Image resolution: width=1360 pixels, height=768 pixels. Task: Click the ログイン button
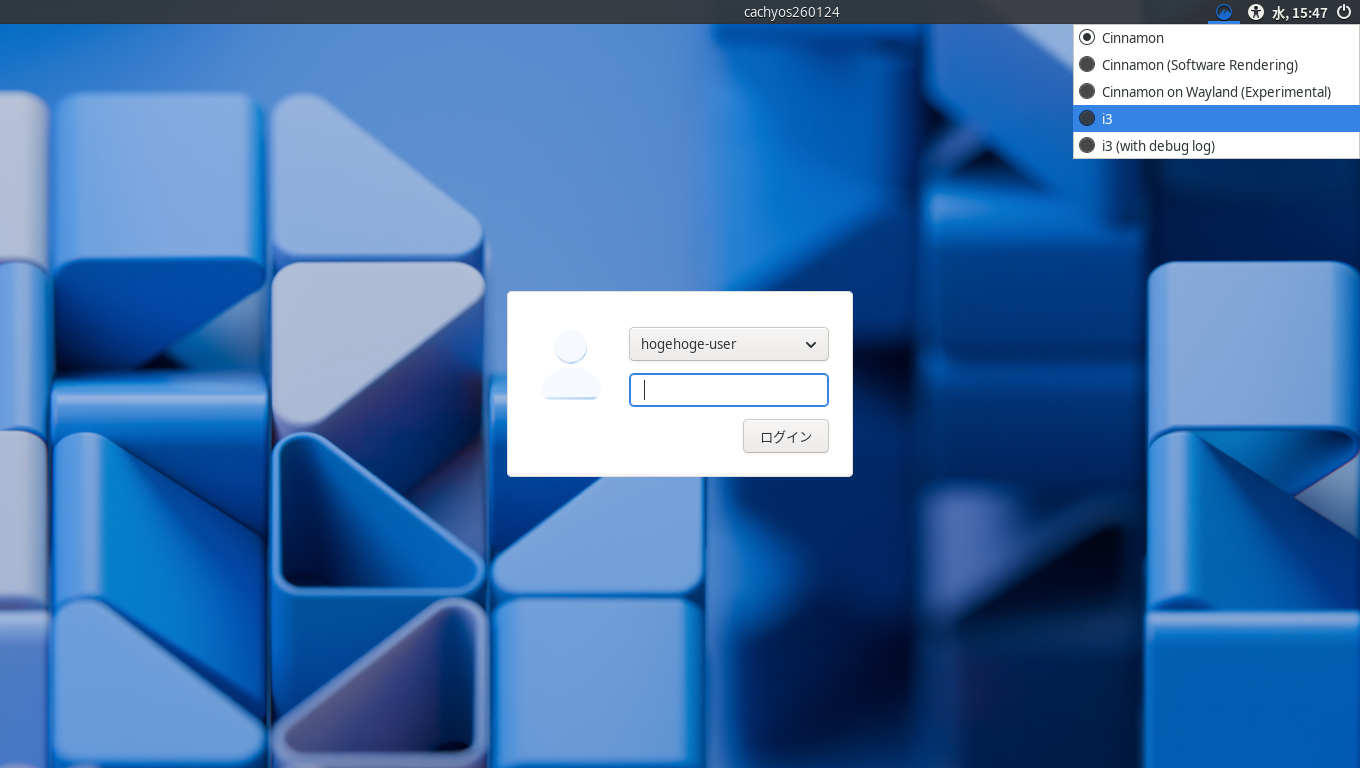pos(786,436)
